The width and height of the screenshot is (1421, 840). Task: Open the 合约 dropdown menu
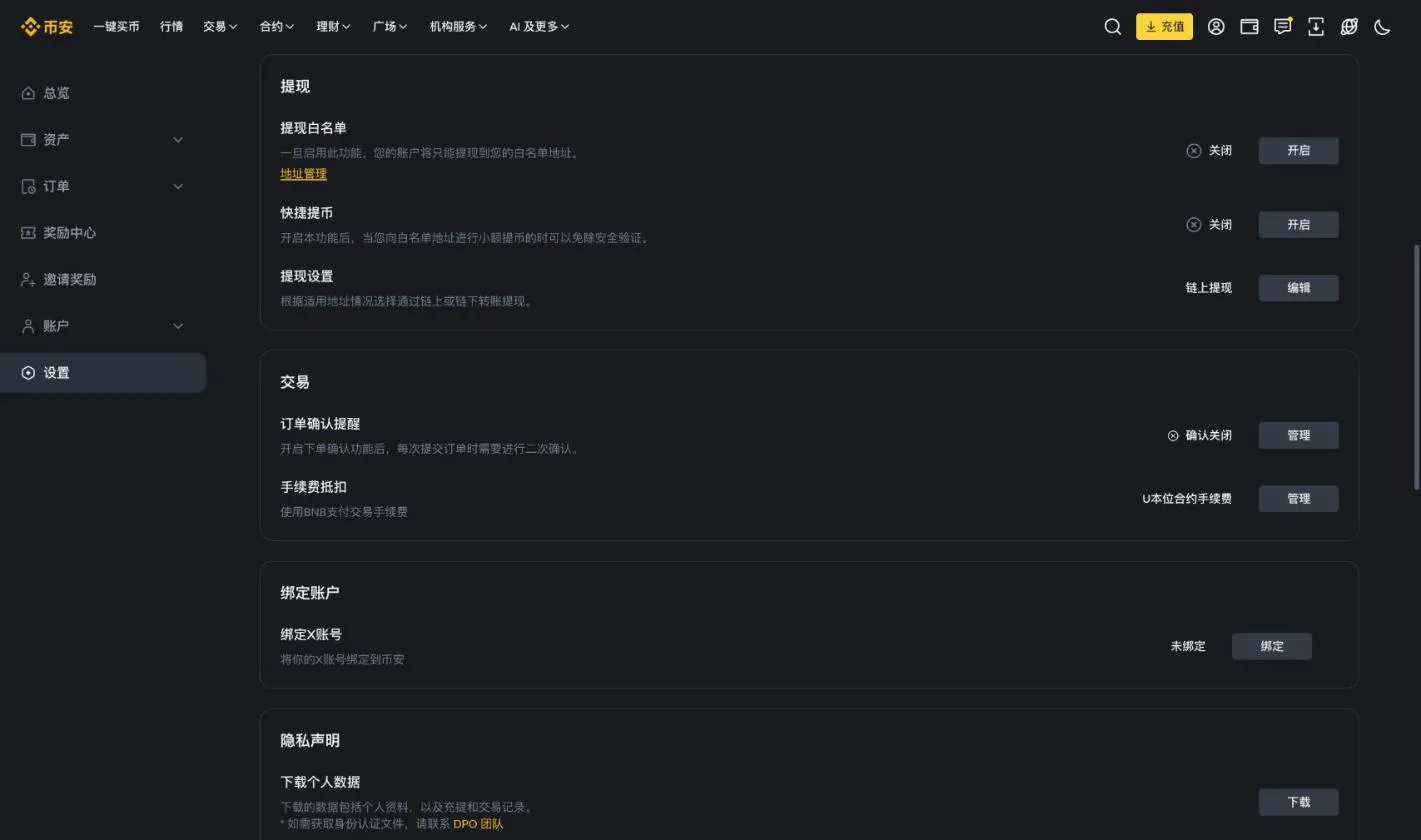tap(277, 27)
